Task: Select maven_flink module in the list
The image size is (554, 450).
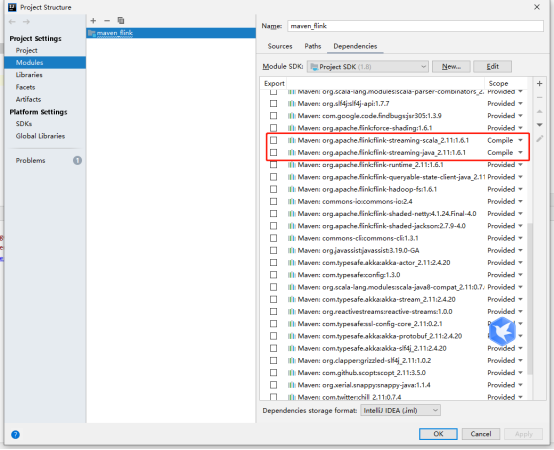Action: coord(171,33)
